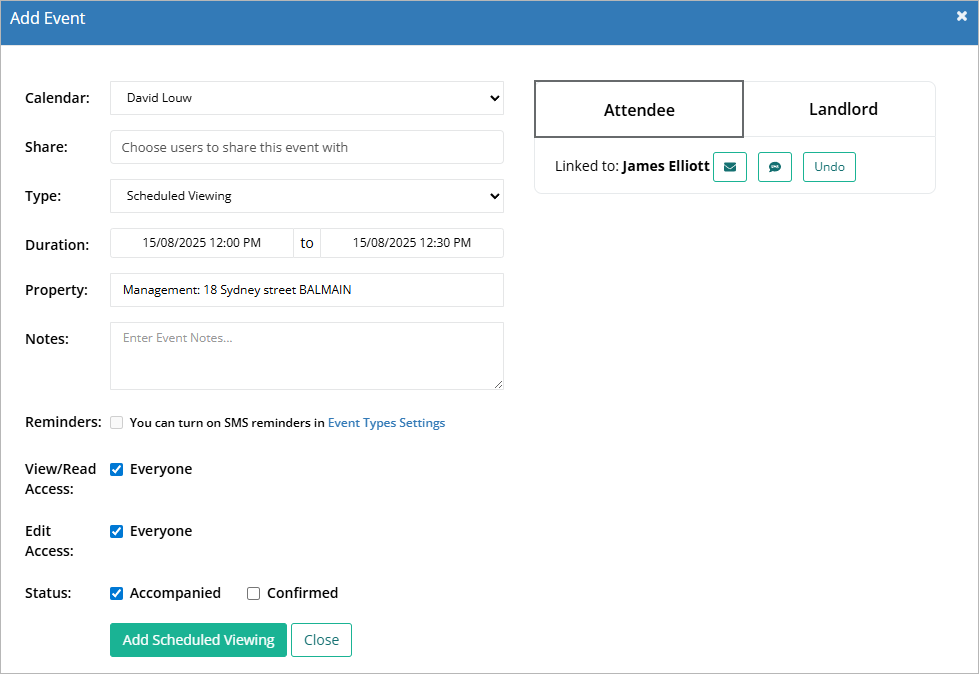Uncheck Everyone for Edit Access
The width and height of the screenshot is (979, 674).
coord(117,531)
